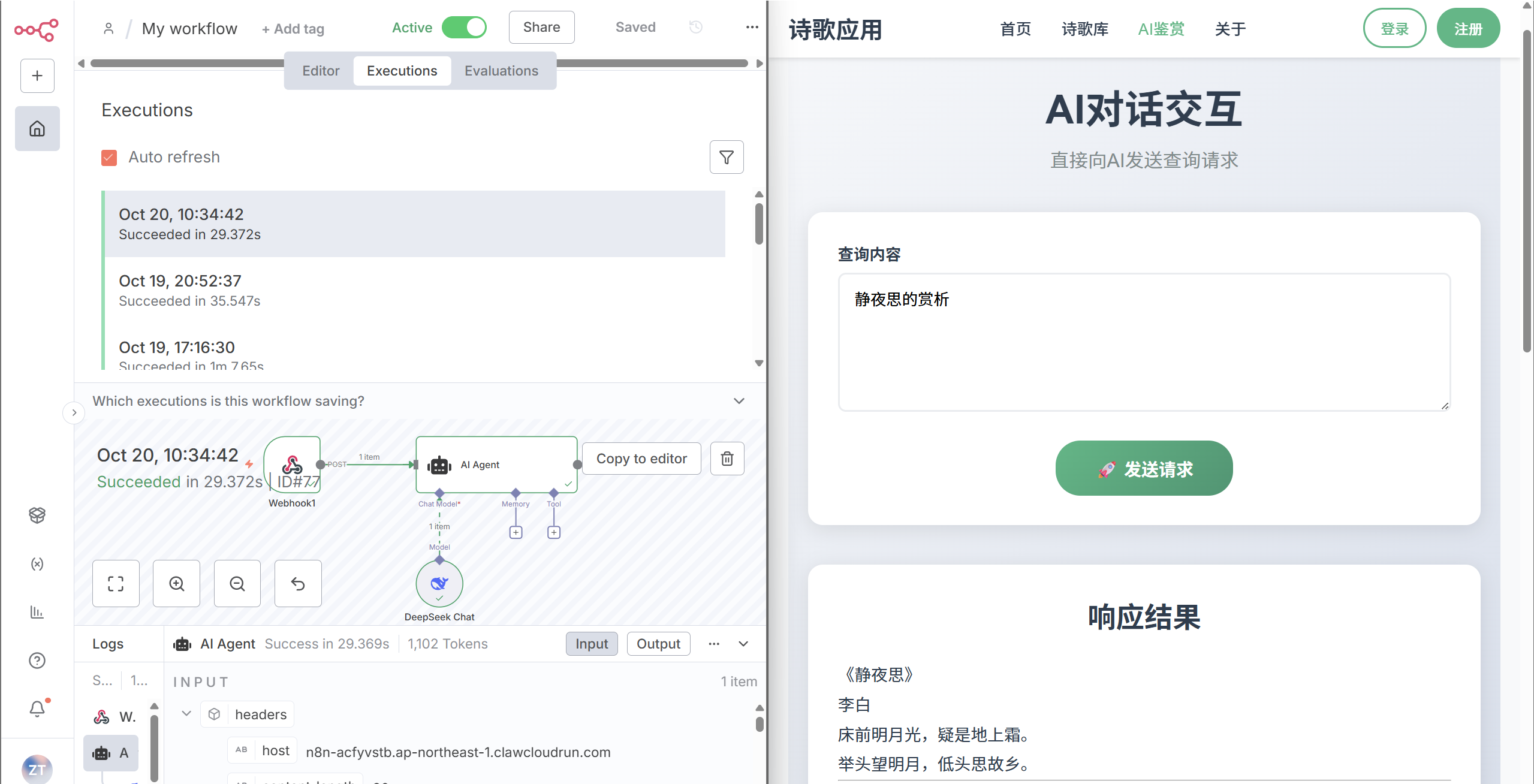The image size is (1534, 784).
Task: Switch Logs view to Output
Action: point(658,644)
